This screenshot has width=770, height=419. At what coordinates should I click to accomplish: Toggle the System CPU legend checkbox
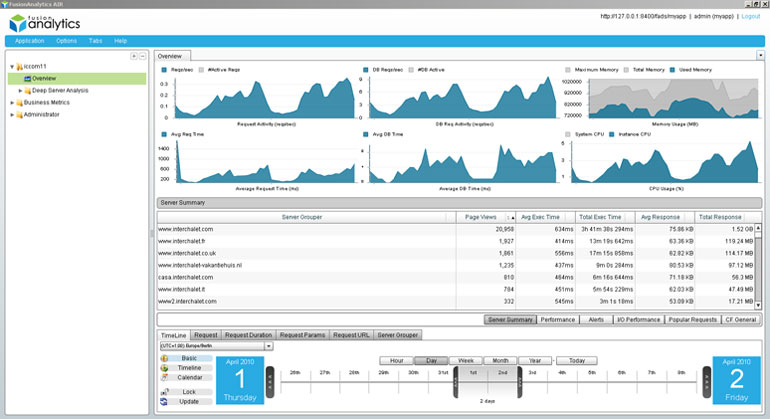pyautogui.click(x=568, y=134)
